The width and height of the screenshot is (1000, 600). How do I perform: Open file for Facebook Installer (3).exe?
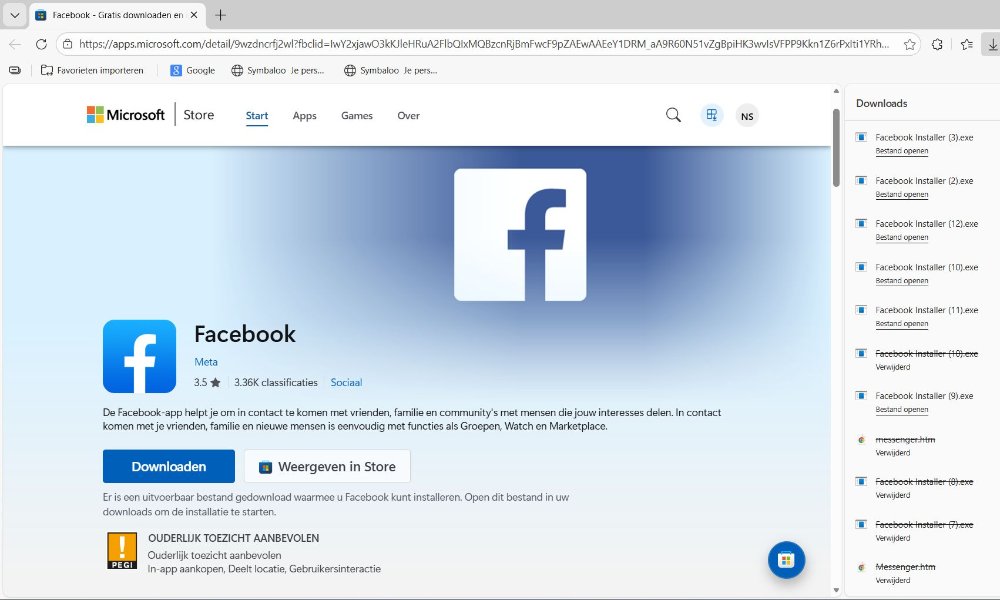point(901,151)
